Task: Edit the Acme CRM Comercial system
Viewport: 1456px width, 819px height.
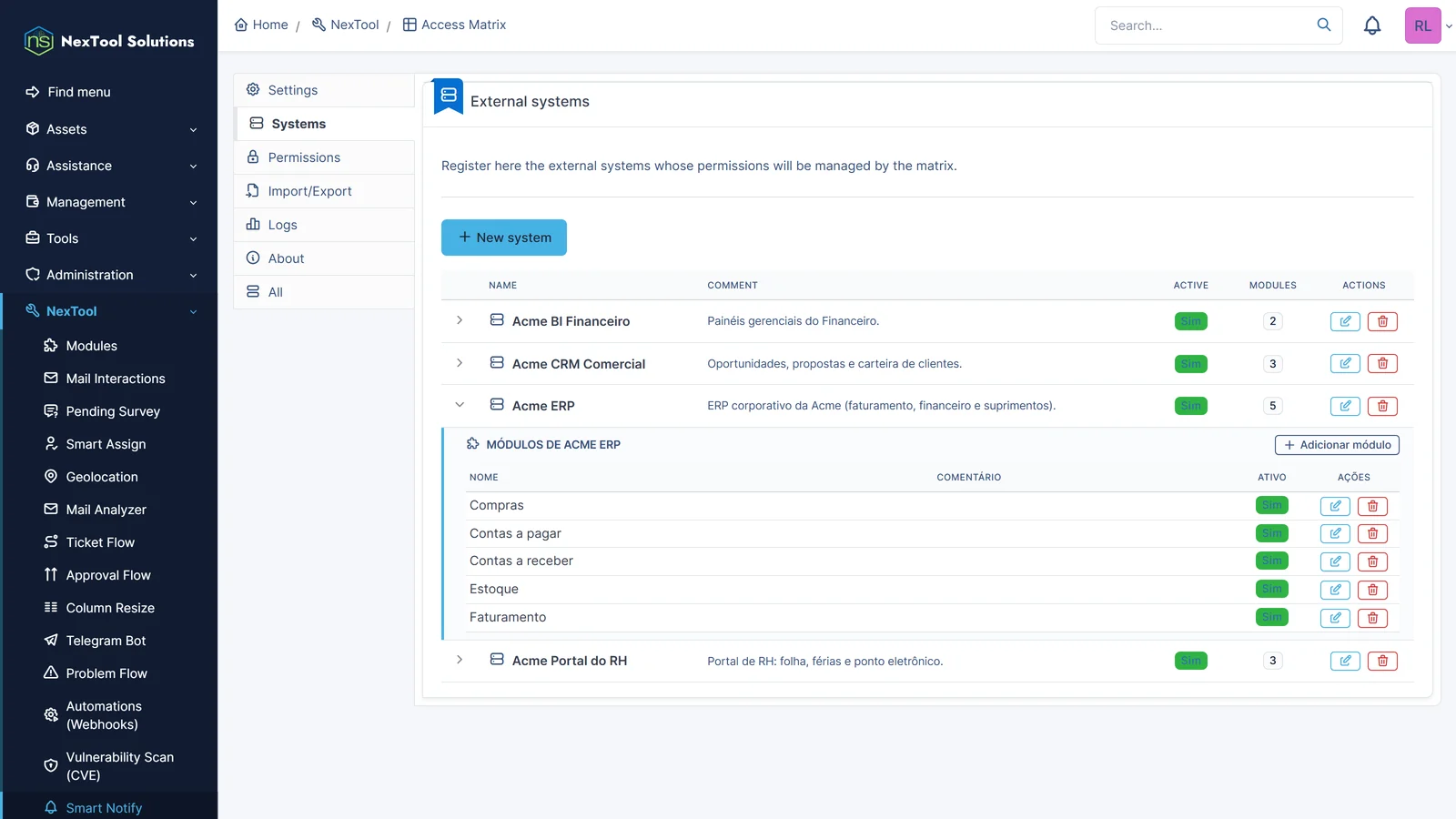Action: pyautogui.click(x=1345, y=364)
